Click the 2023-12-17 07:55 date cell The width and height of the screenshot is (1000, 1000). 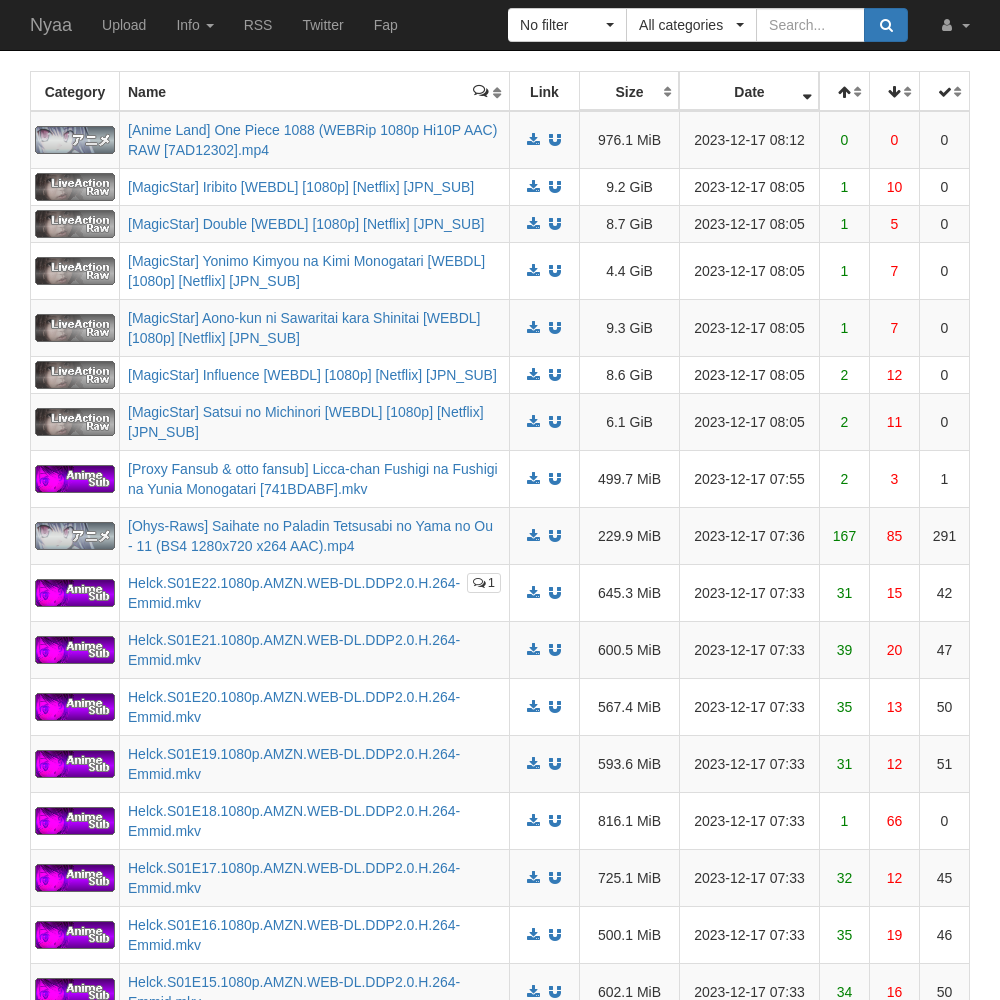tap(749, 479)
